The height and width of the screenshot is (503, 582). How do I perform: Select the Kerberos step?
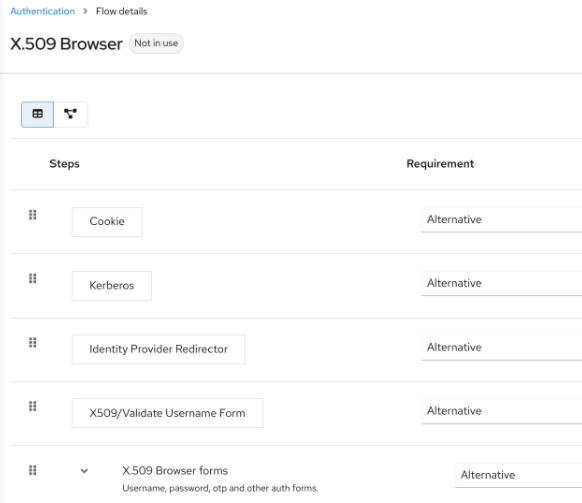coord(111,285)
